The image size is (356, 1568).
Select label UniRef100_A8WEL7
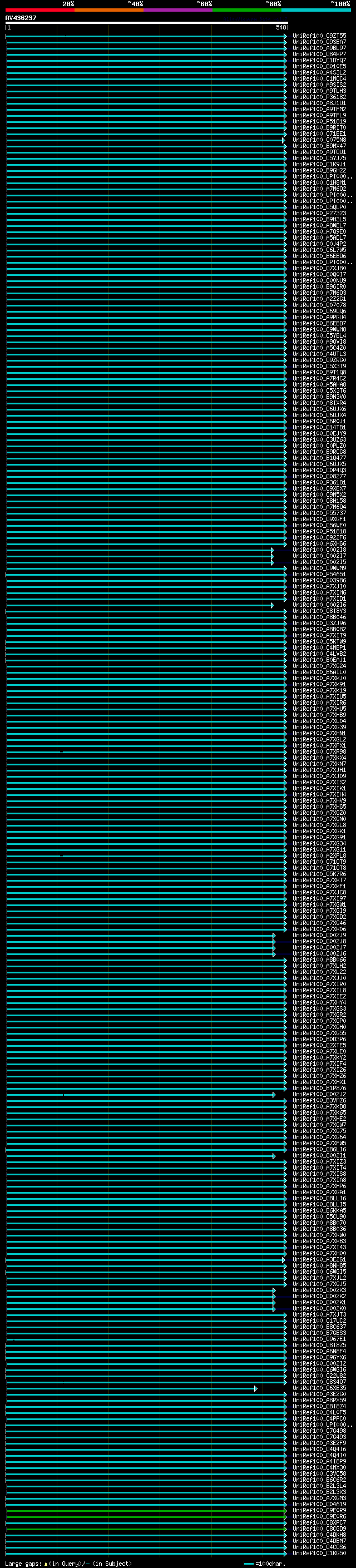coord(319,226)
